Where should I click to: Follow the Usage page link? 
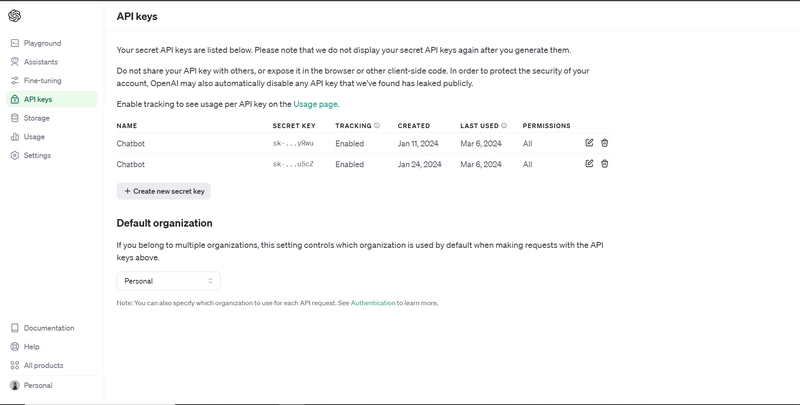pyautogui.click(x=315, y=104)
